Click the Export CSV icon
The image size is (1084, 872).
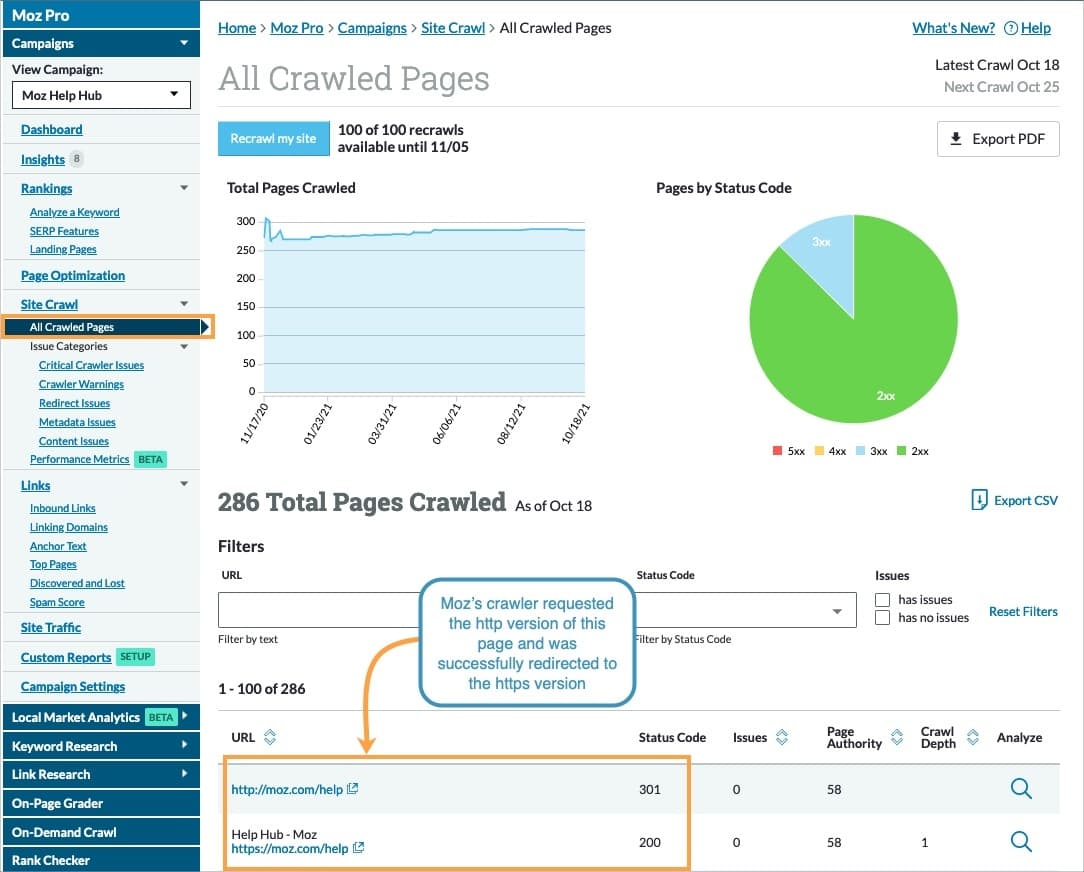point(982,500)
